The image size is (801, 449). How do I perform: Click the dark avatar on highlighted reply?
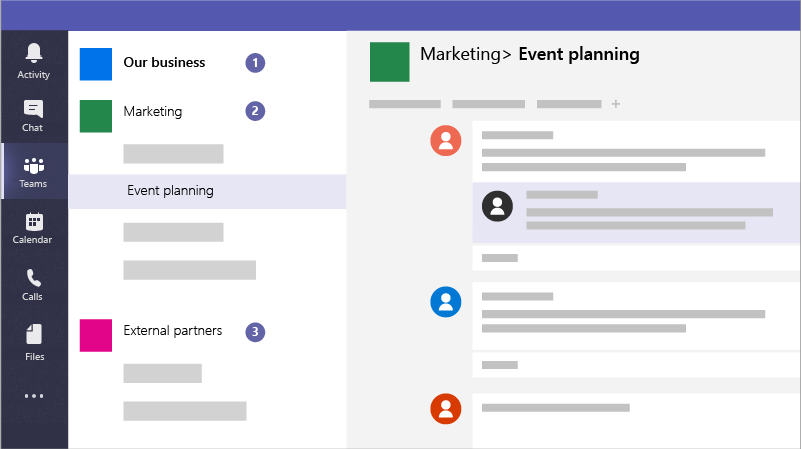point(497,206)
